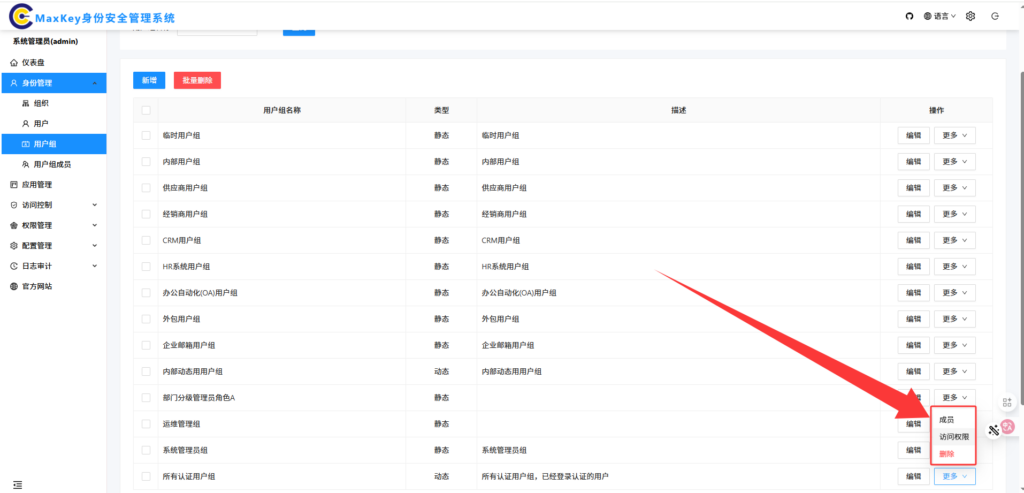The image size is (1024, 493).
Task: Choose 访问权限 from the open menu
Action: coord(953,437)
